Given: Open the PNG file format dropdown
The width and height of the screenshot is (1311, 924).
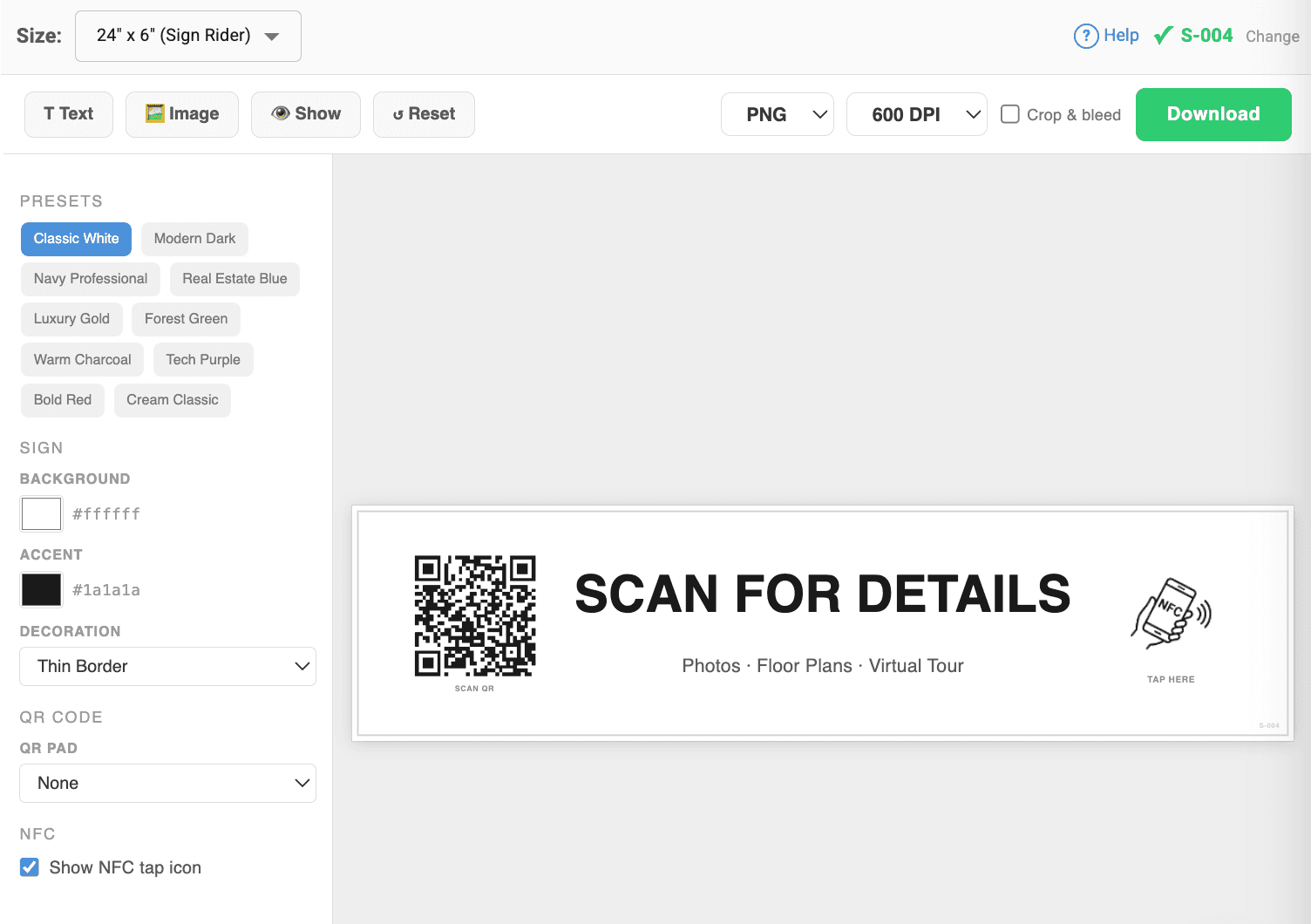Looking at the screenshot, I should (x=777, y=114).
